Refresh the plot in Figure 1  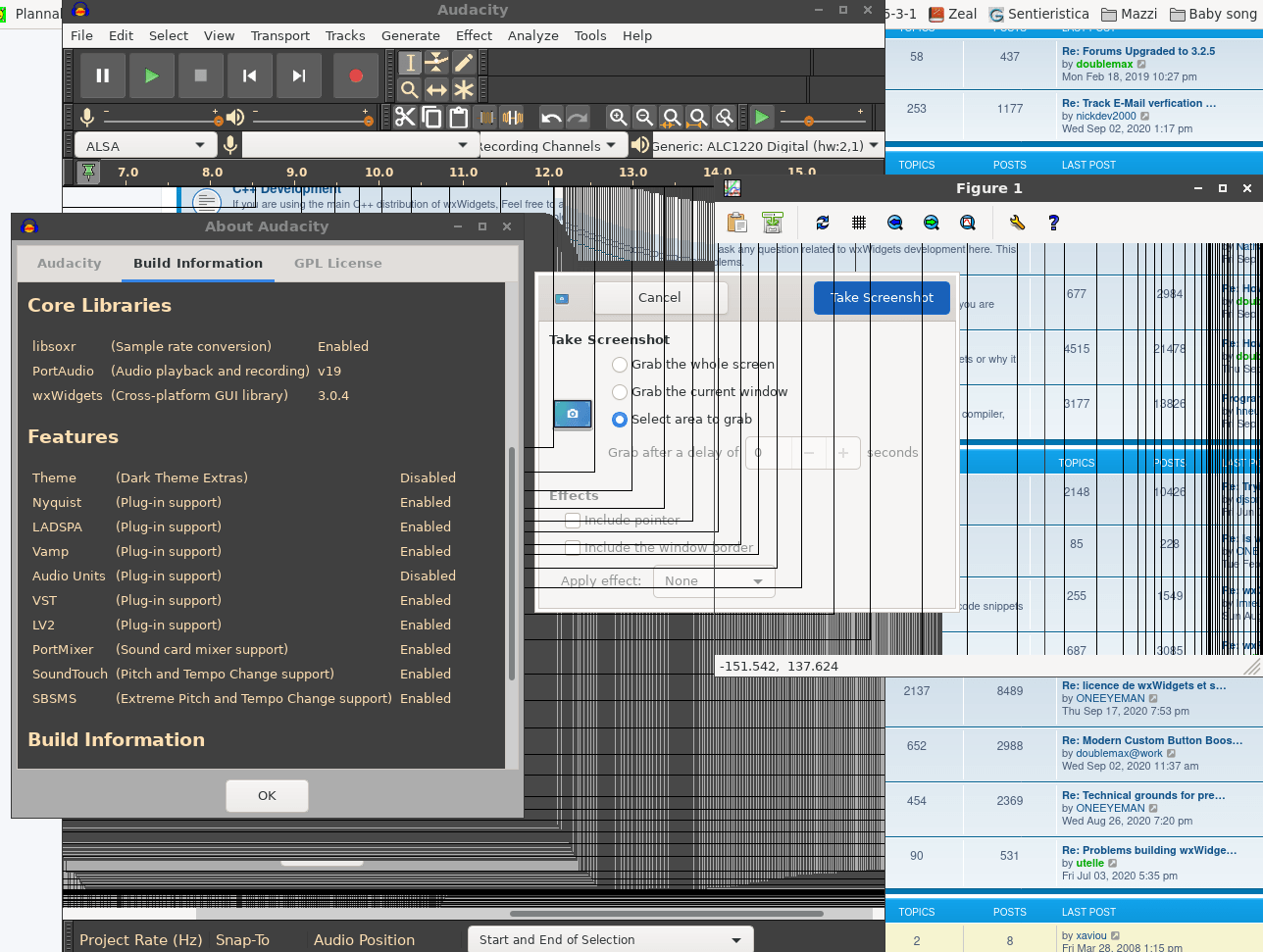(x=823, y=223)
